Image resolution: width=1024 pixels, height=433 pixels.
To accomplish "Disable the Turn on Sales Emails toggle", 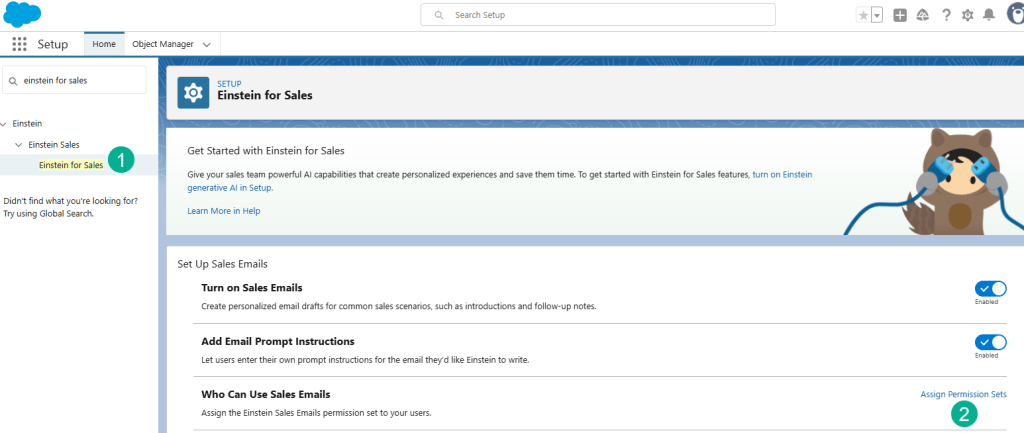I will 990,288.
